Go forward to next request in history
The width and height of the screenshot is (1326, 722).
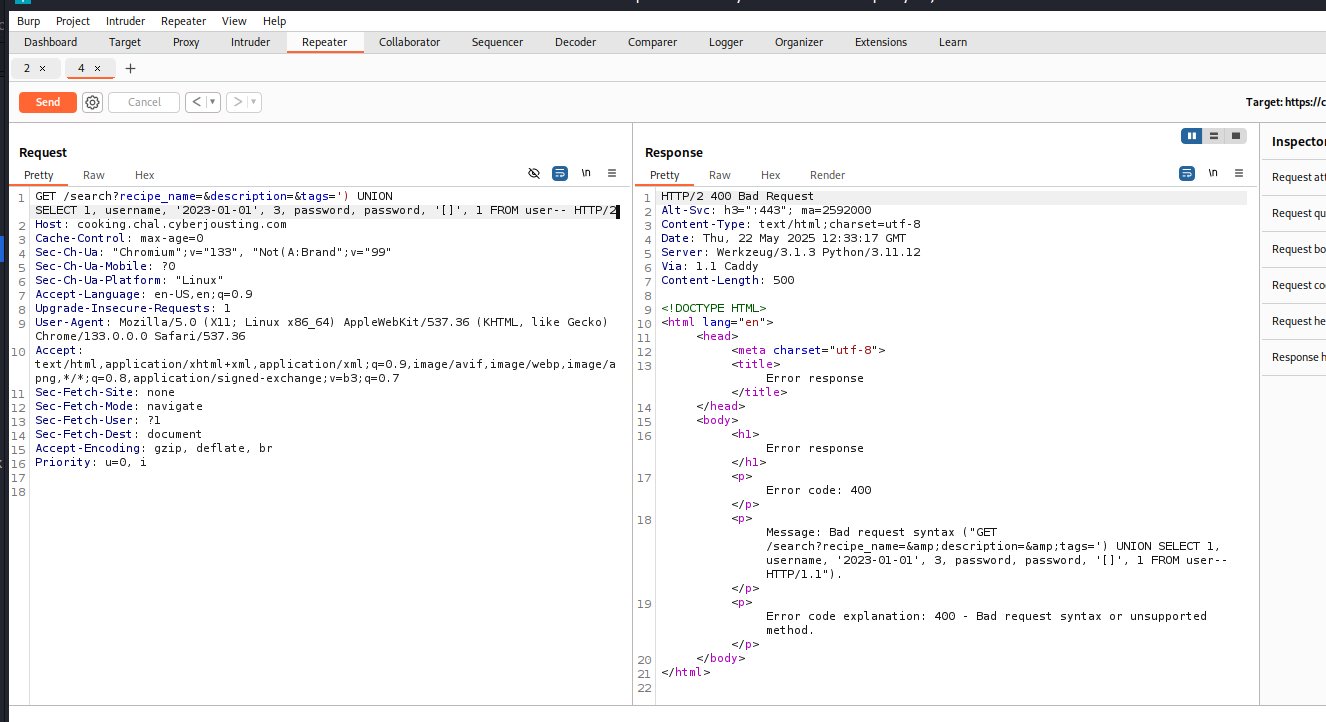click(237, 102)
